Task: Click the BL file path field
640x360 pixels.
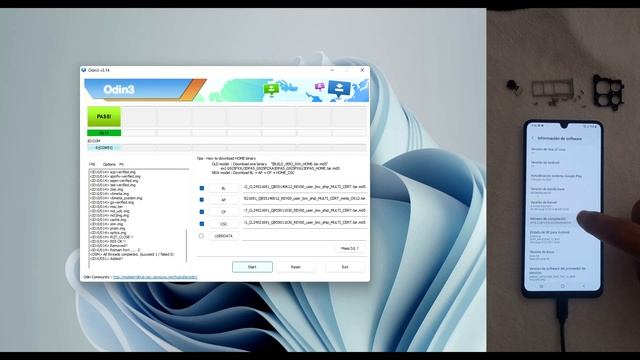Action: [305, 187]
